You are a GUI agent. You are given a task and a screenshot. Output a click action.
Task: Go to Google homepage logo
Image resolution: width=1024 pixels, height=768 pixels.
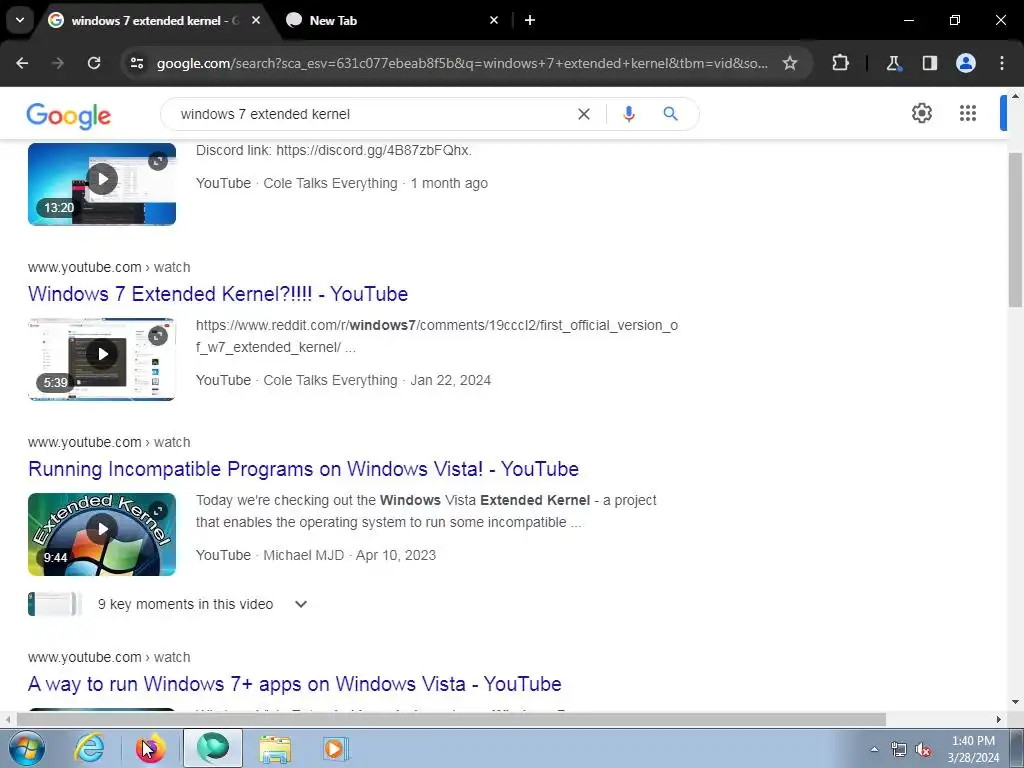click(x=69, y=116)
